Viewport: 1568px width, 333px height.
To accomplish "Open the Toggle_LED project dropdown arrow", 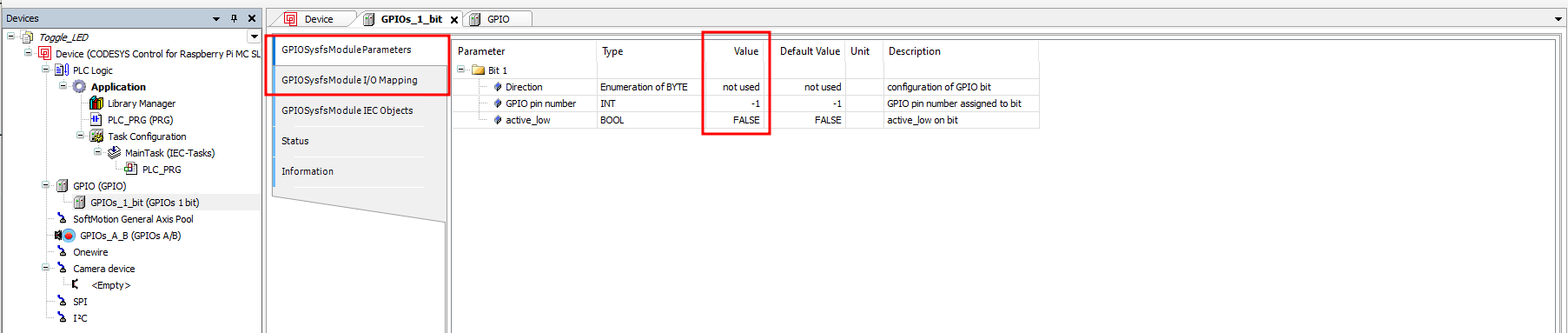I will [x=254, y=37].
